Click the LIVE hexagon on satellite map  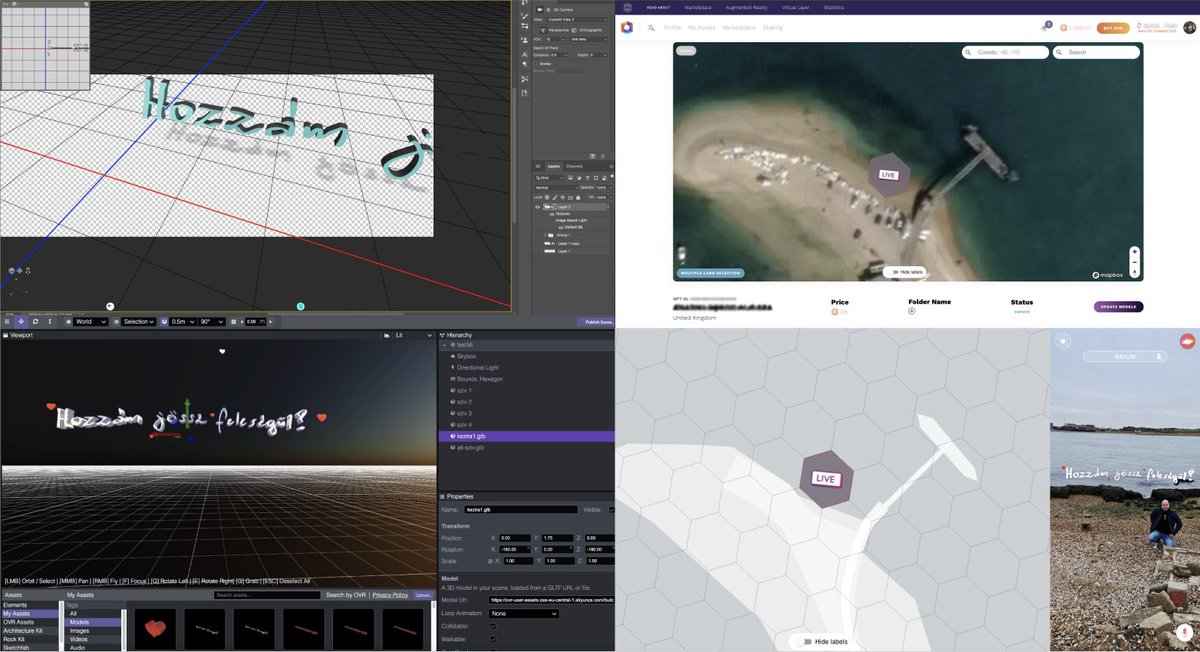(x=887, y=175)
